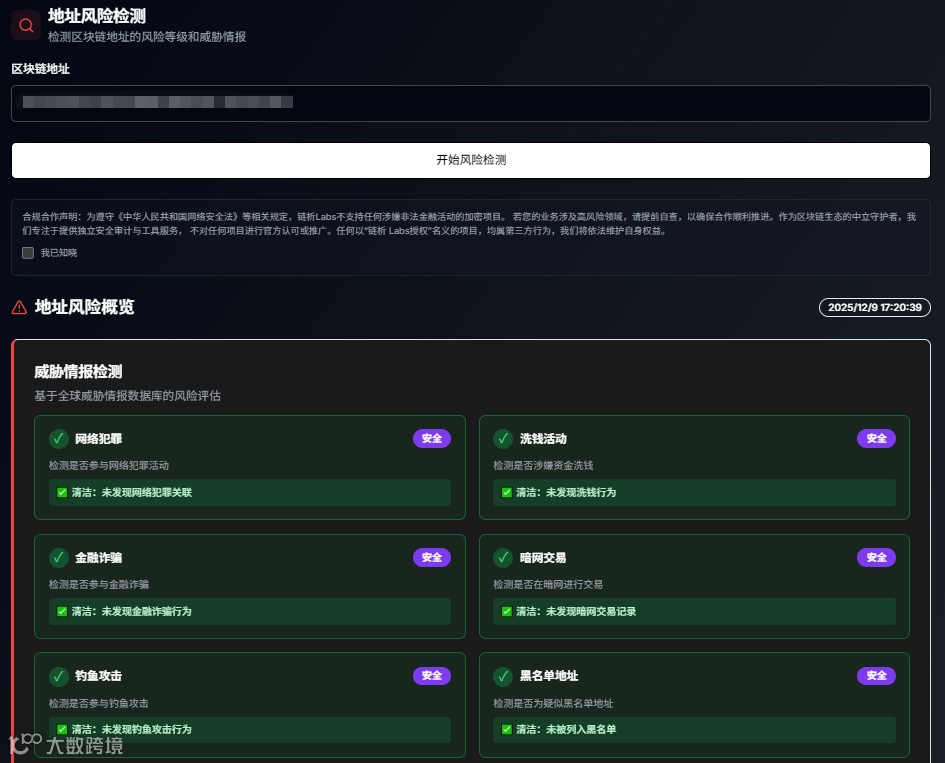Click the blockchain address input field
Image resolution: width=945 pixels, height=763 pixels.
point(471,103)
